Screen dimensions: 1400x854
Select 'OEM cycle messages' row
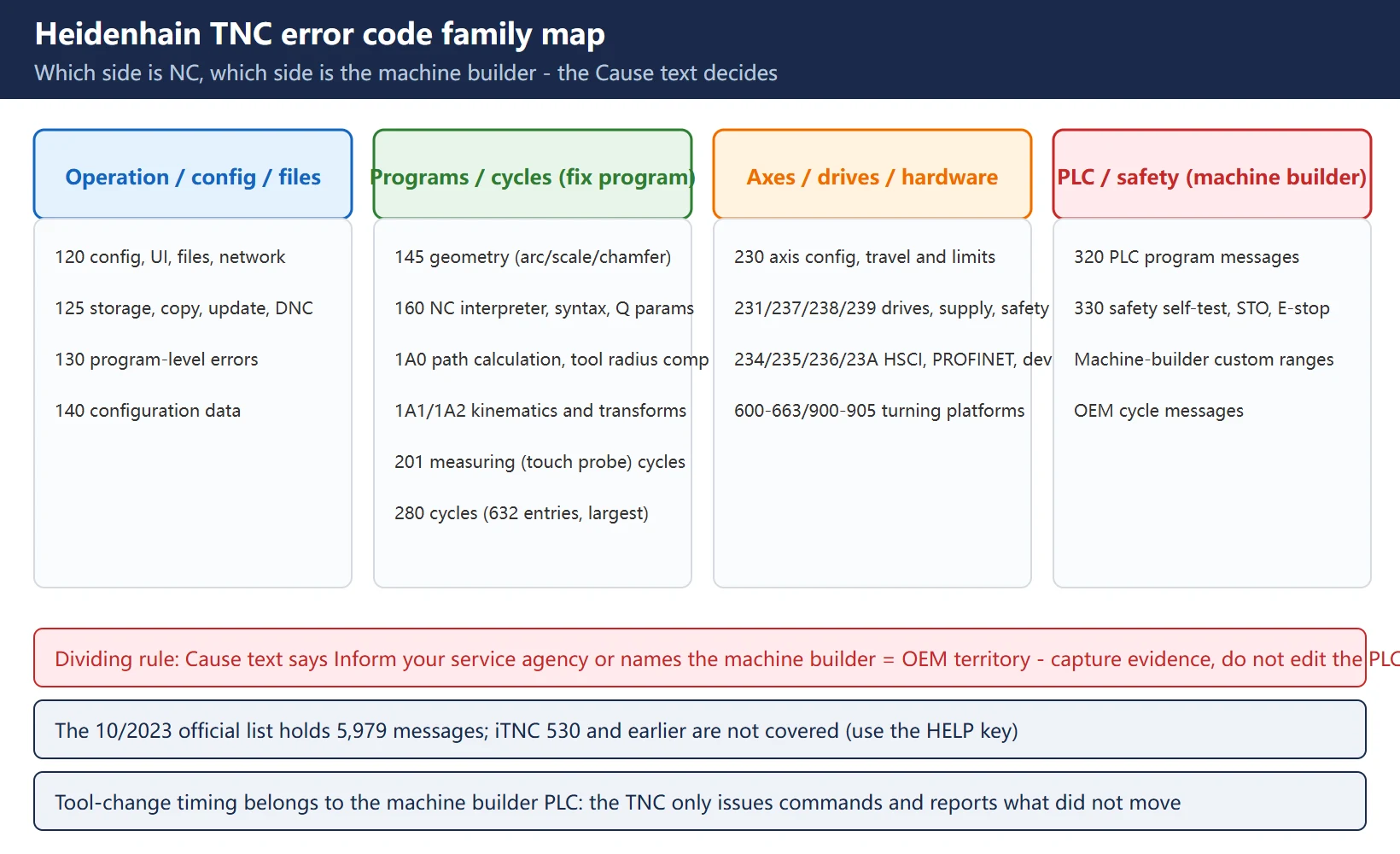[1158, 411]
